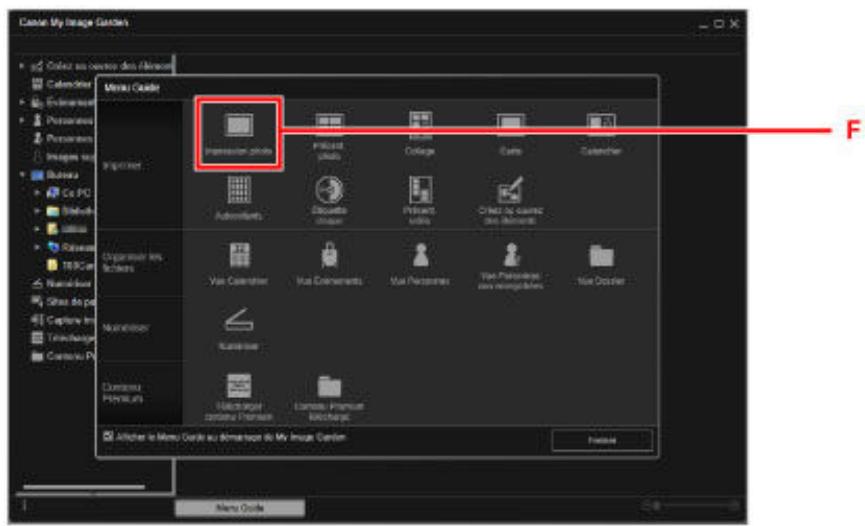The width and height of the screenshot is (865, 526).
Task: Expand the Evénement tree node arrow
Action: (22, 102)
